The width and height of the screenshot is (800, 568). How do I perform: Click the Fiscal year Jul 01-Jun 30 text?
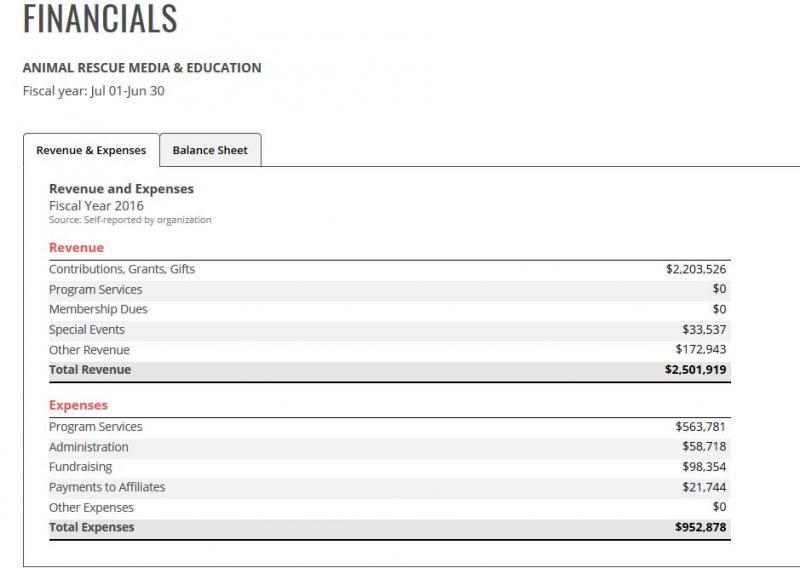coord(94,91)
